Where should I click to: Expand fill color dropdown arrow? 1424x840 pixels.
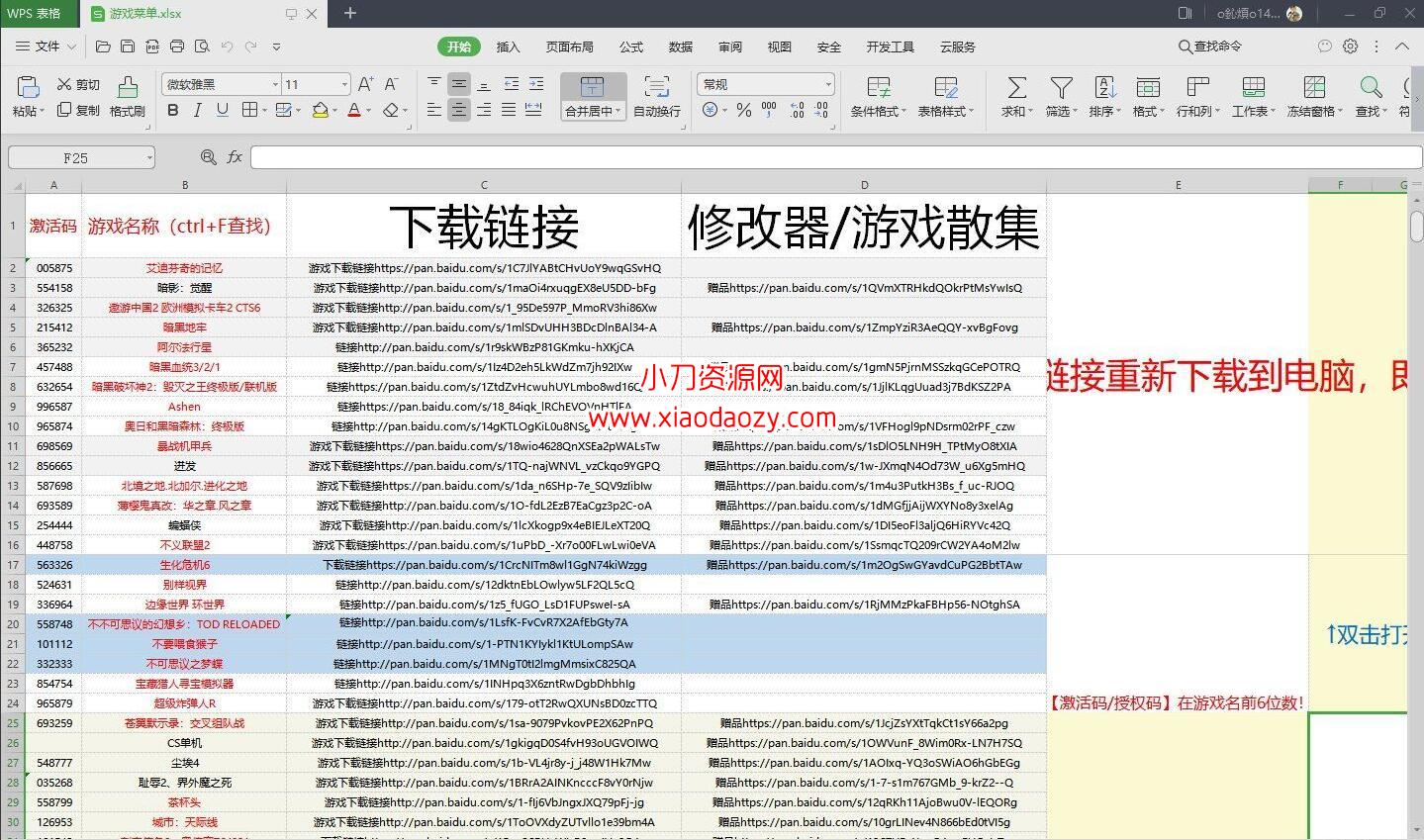tap(334, 110)
